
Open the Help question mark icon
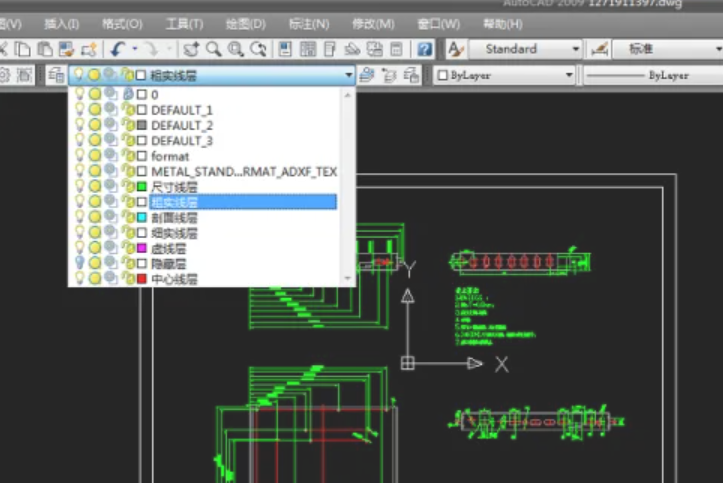(425, 49)
